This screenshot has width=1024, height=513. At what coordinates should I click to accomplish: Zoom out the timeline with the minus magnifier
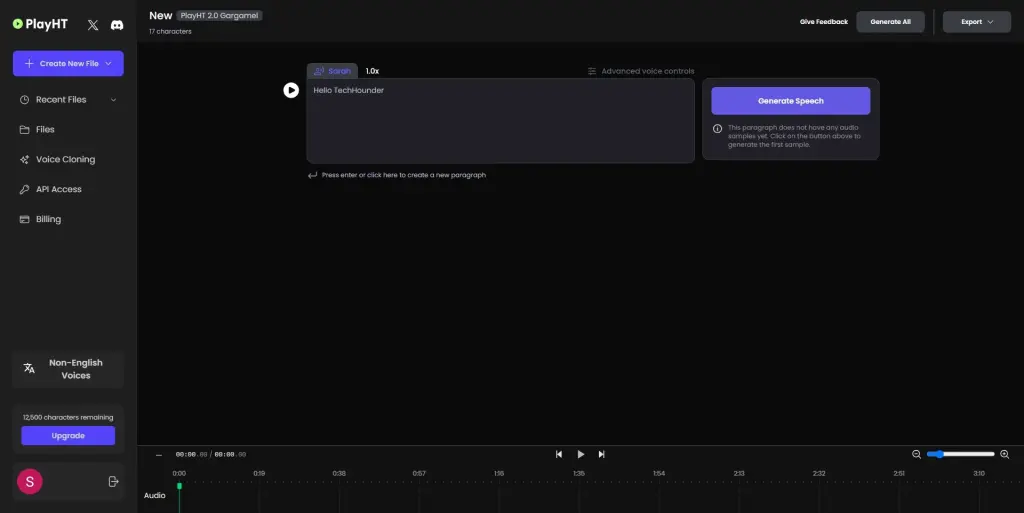click(916, 454)
